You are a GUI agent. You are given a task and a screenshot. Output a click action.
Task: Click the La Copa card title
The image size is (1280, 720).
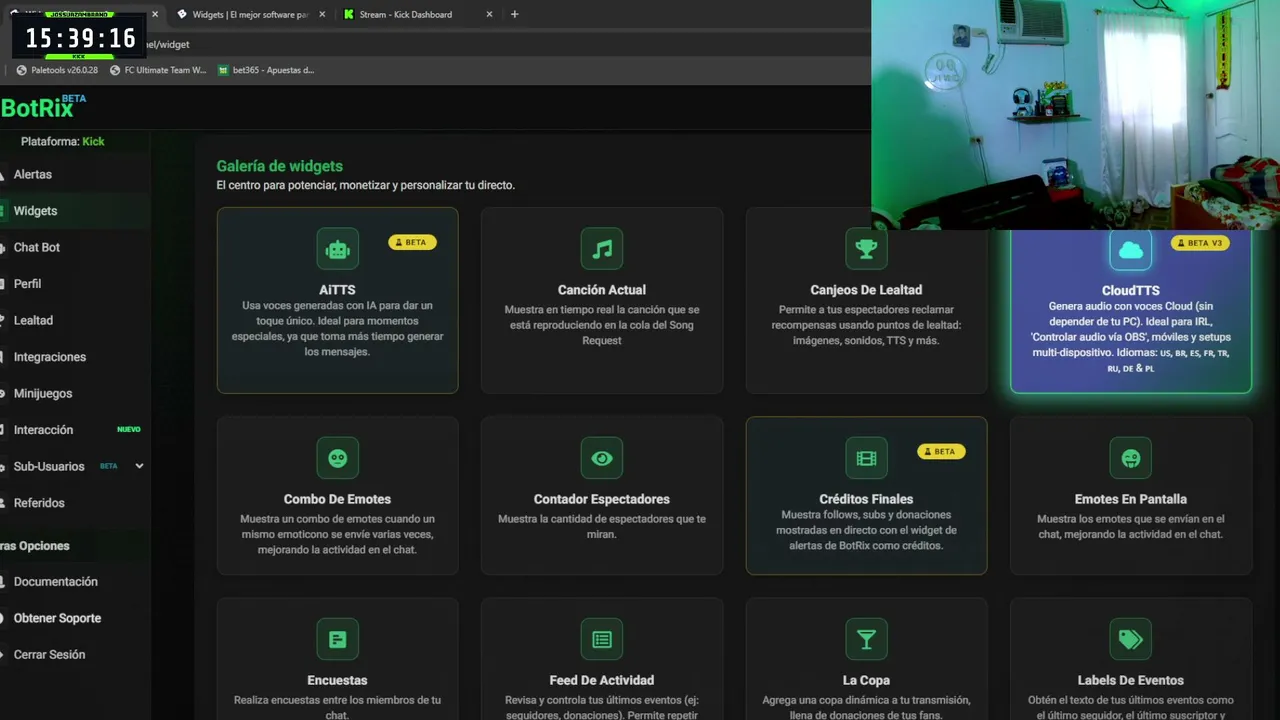[x=866, y=680]
